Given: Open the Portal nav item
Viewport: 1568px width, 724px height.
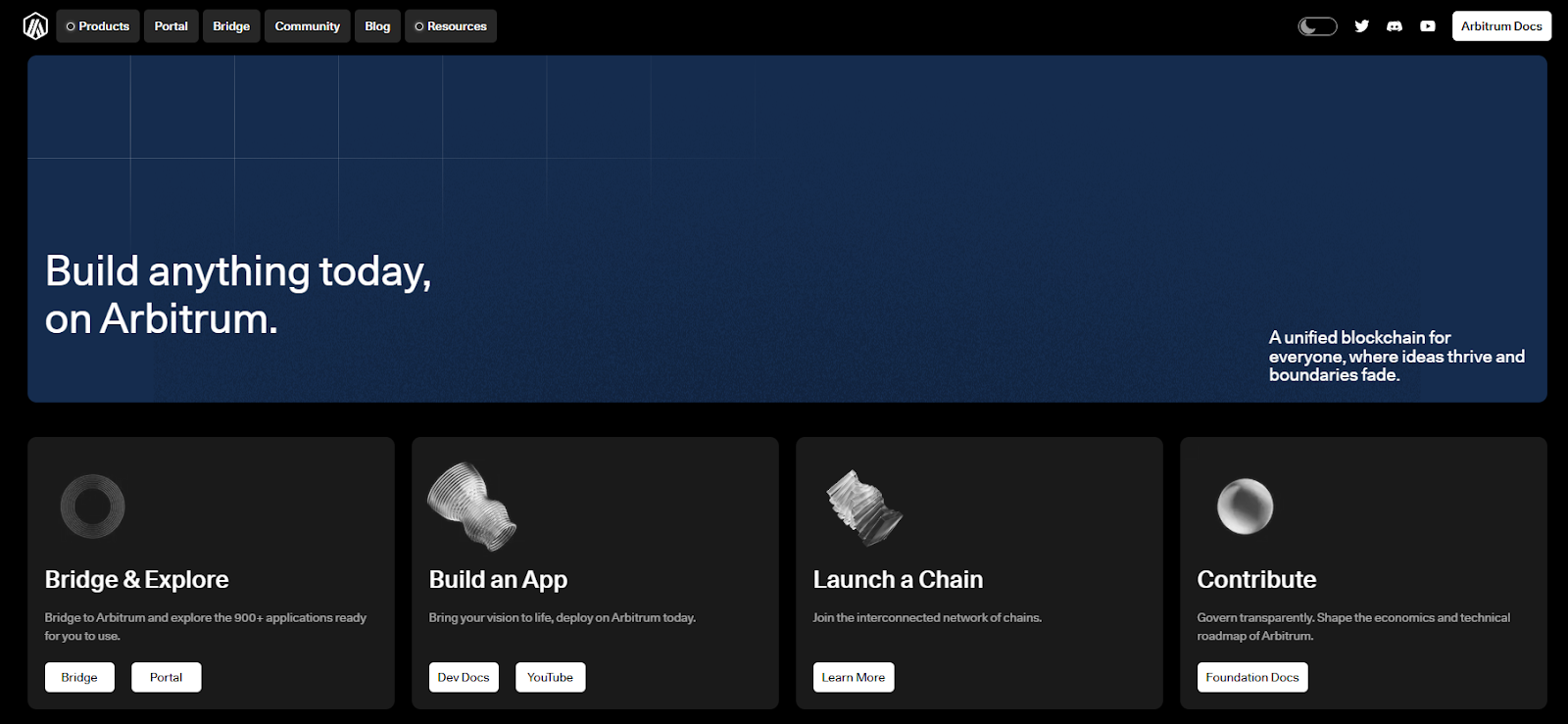Looking at the screenshot, I should coord(171,26).
